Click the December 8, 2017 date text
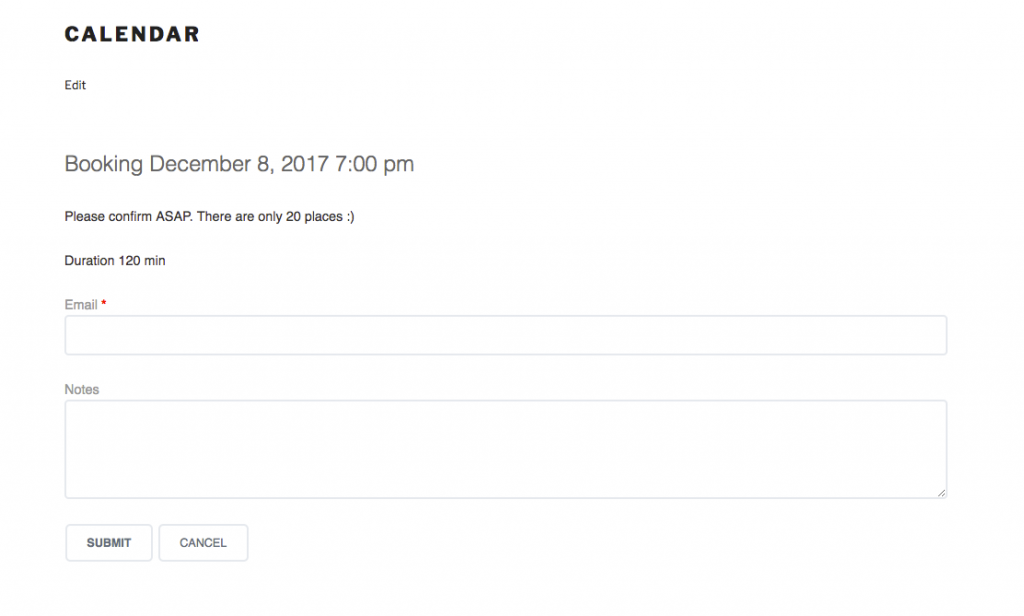 (x=239, y=164)
